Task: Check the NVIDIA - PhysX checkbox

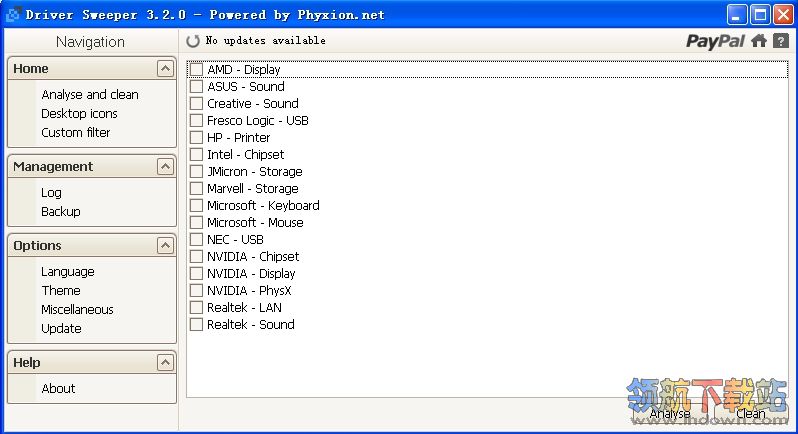Action: 196,291
